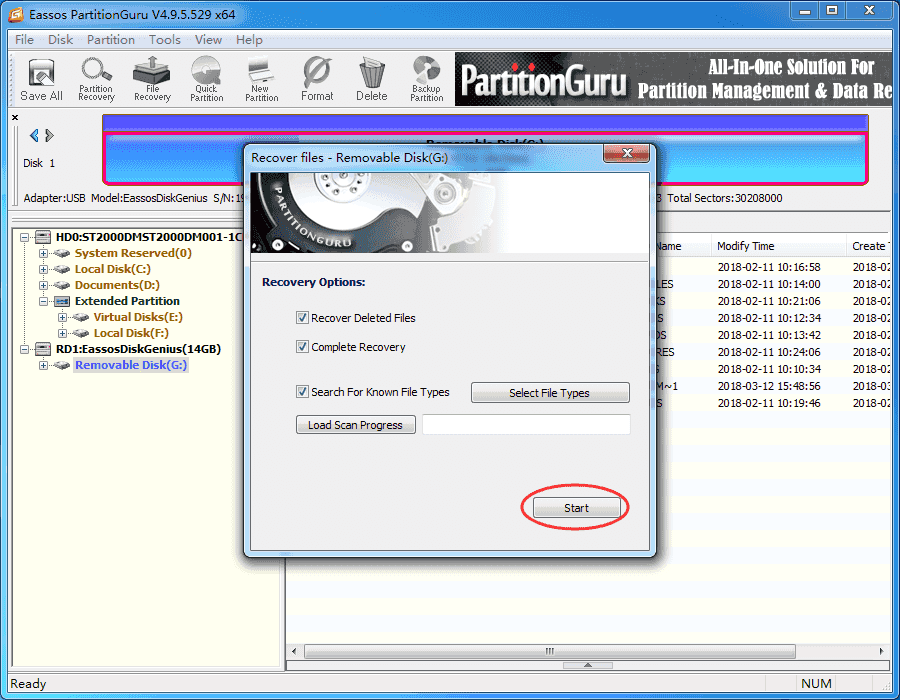
Task: Click the Start button in dialog
Action: tap(576, 508)
